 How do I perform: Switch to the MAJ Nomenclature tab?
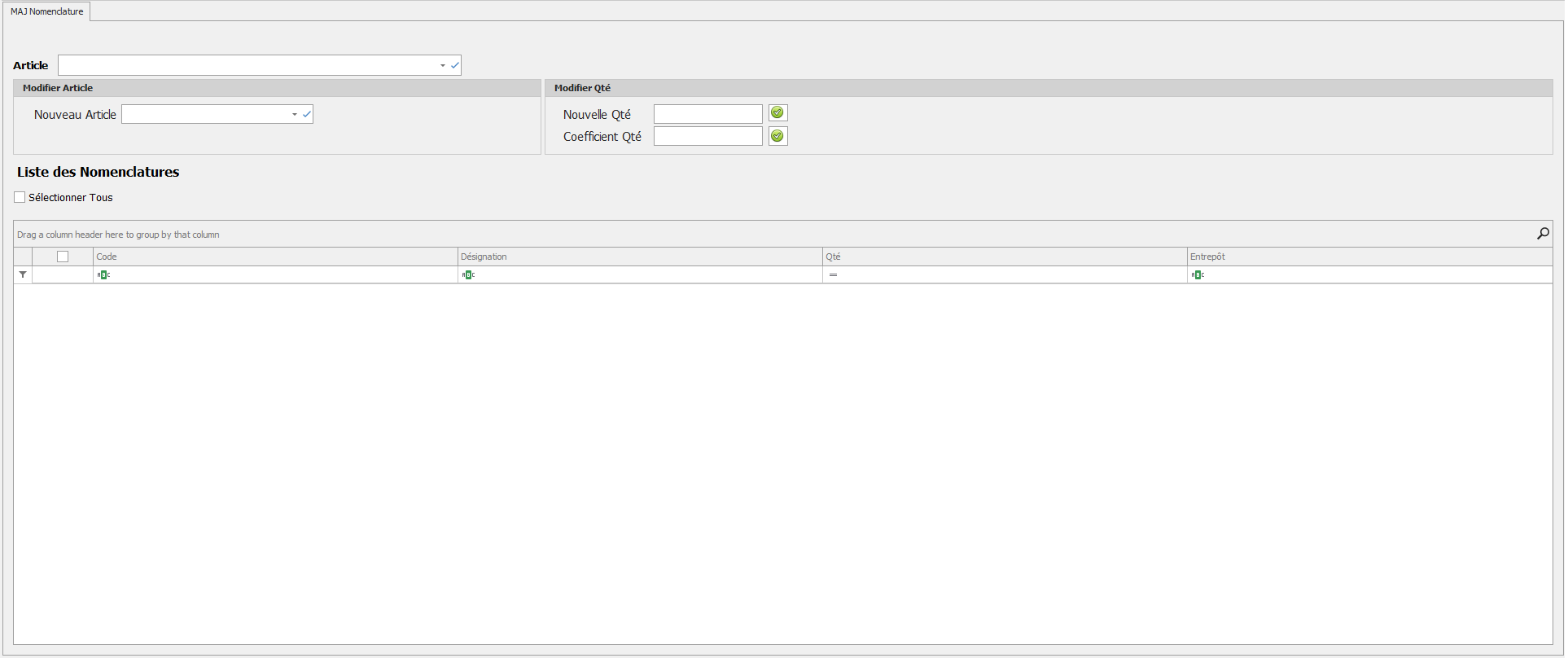(x=46, y=11)
